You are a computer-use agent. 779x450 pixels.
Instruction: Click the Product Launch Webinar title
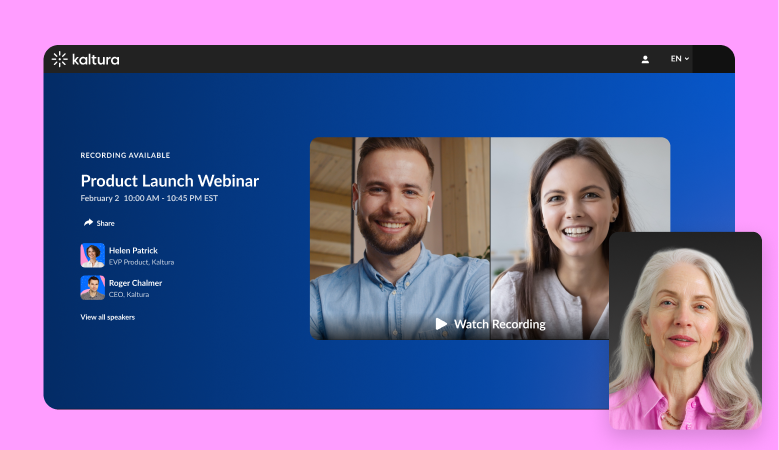click(169, 181)
